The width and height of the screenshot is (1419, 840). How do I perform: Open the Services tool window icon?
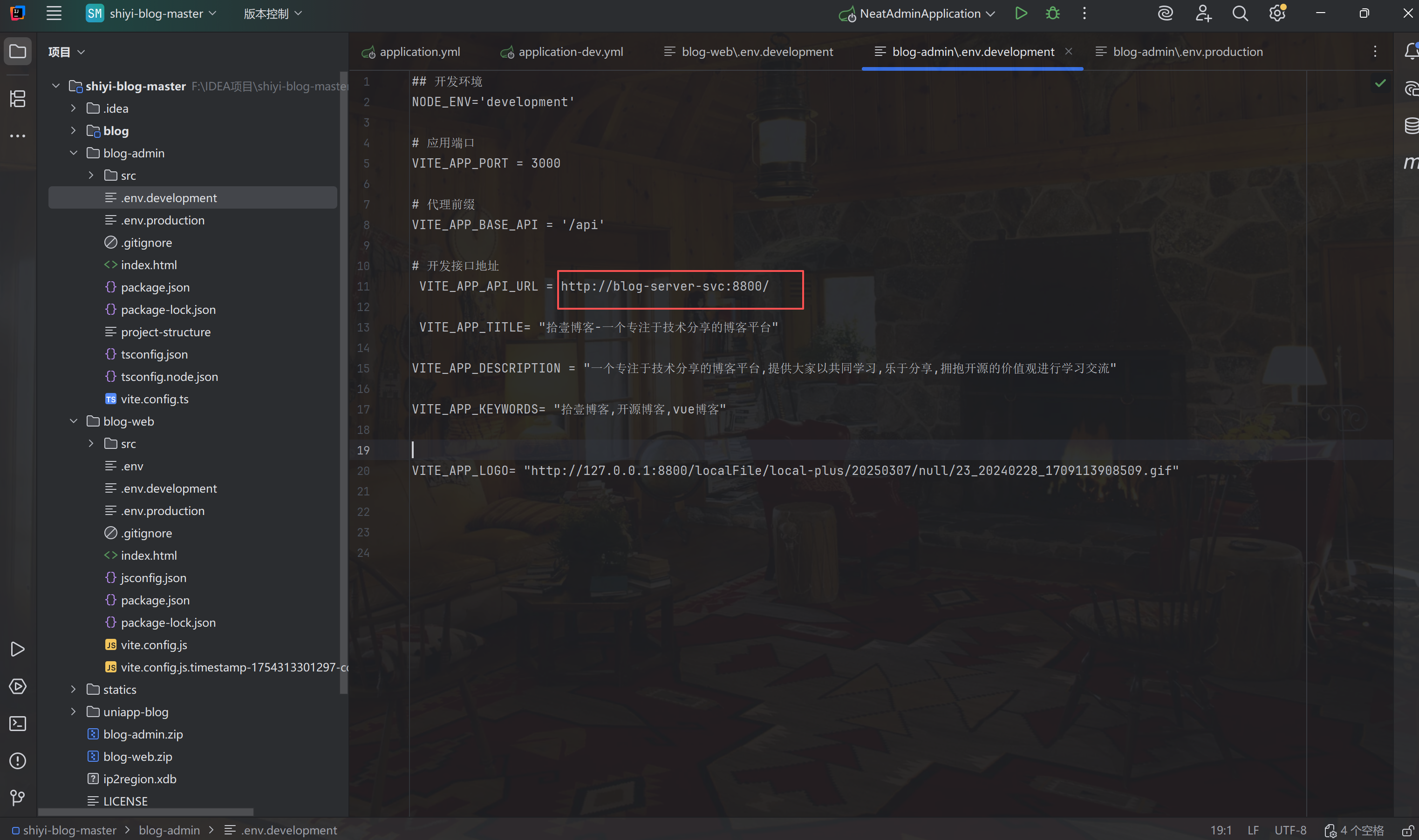pyautogui.click(x=18, y=686)
